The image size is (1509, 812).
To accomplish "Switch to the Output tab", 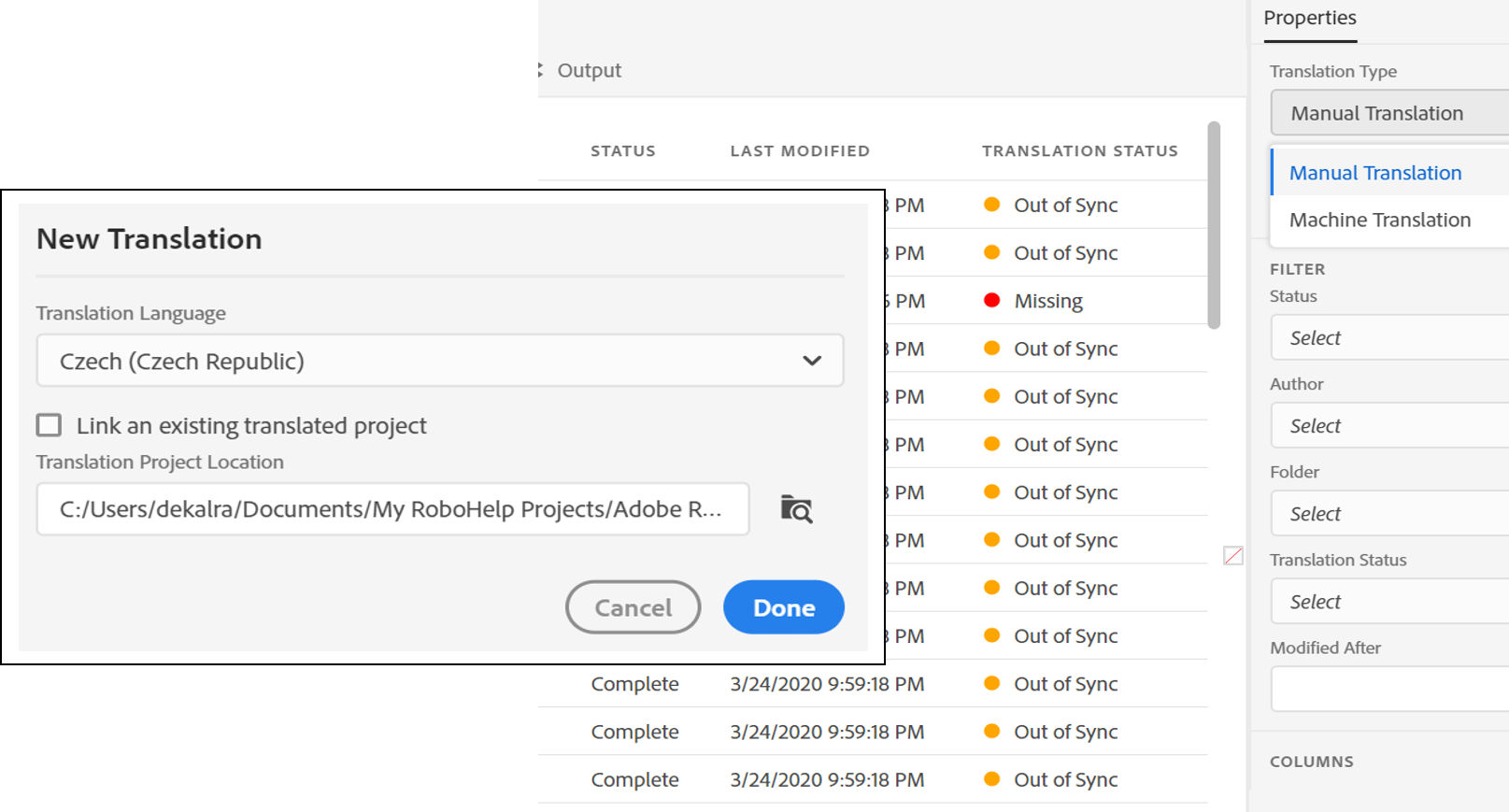I will (x=589, y=71).
